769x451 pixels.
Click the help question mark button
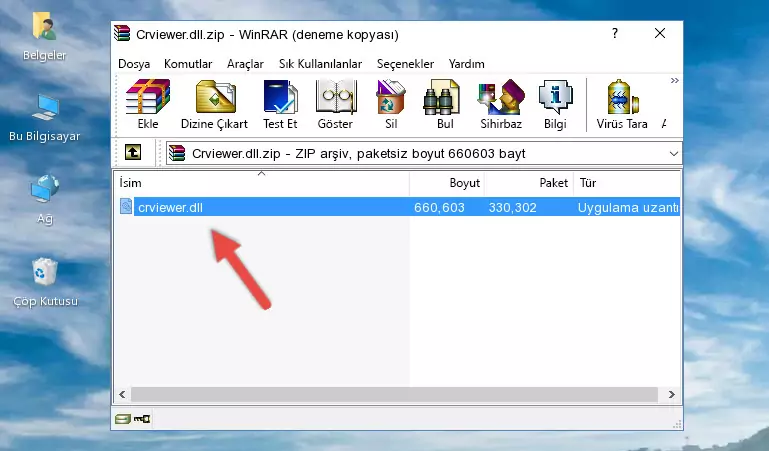pyautogui.click(x=615, y=33)
